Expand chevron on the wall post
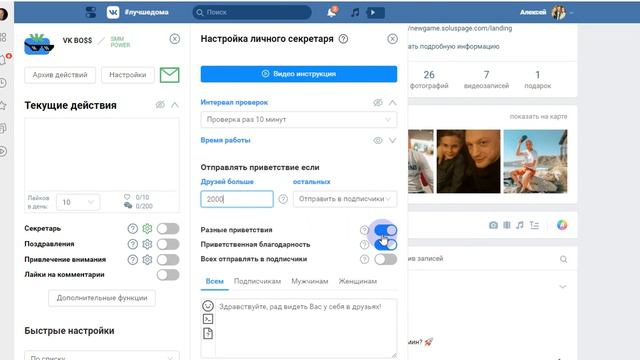 (563, 287)
